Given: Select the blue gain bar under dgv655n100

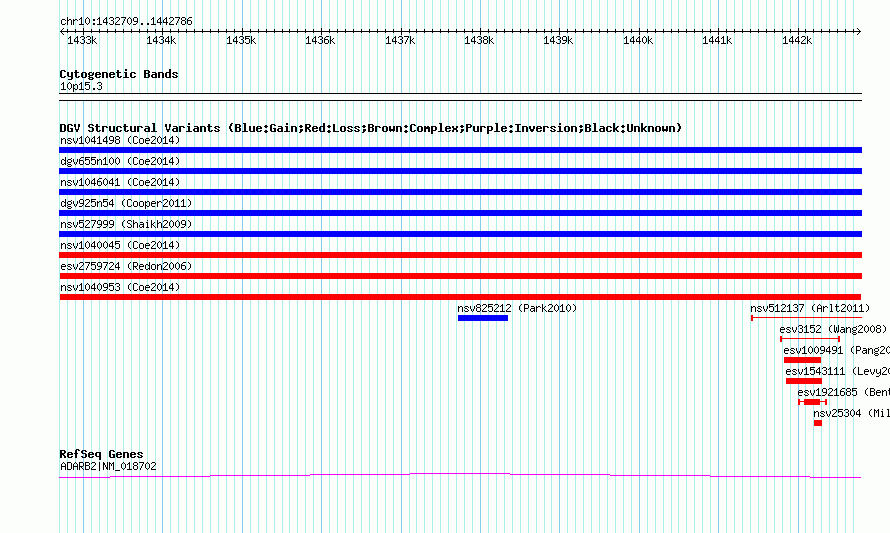Looking at the screenshot, I should (x=460, y=171).
